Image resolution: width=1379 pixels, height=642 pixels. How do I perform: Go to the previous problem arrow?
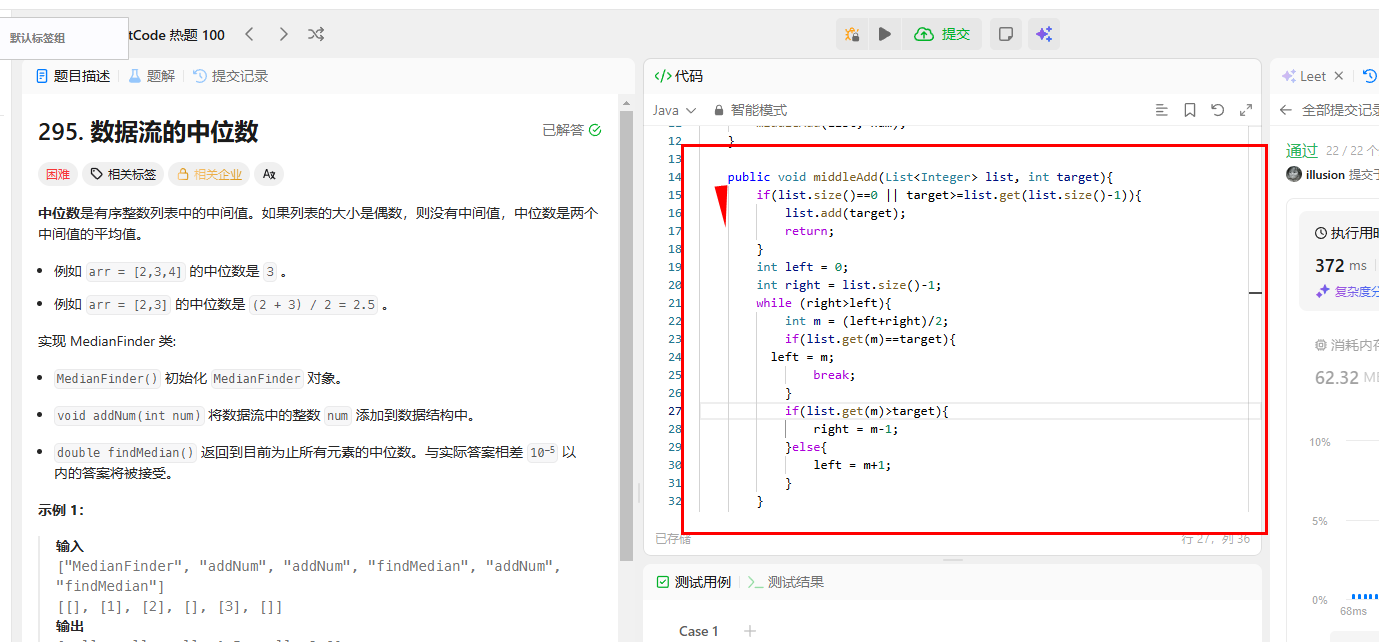click(250, 34)
